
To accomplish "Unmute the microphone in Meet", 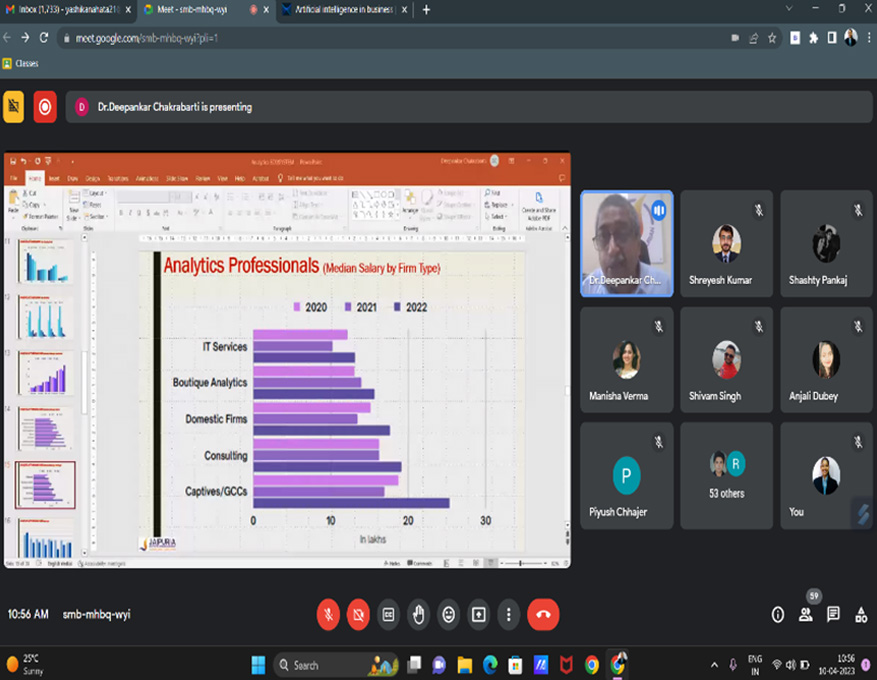I will tap(328, 614).
